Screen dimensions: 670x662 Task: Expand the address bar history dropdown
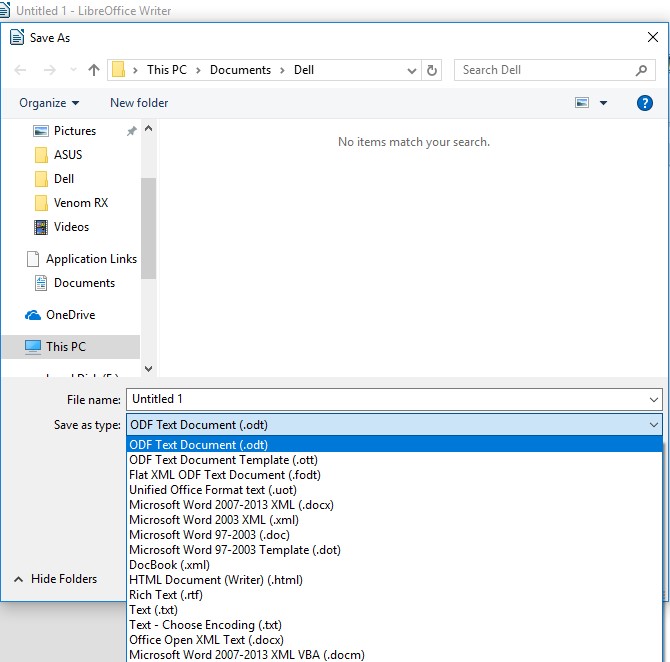click(x=411, y=71)
